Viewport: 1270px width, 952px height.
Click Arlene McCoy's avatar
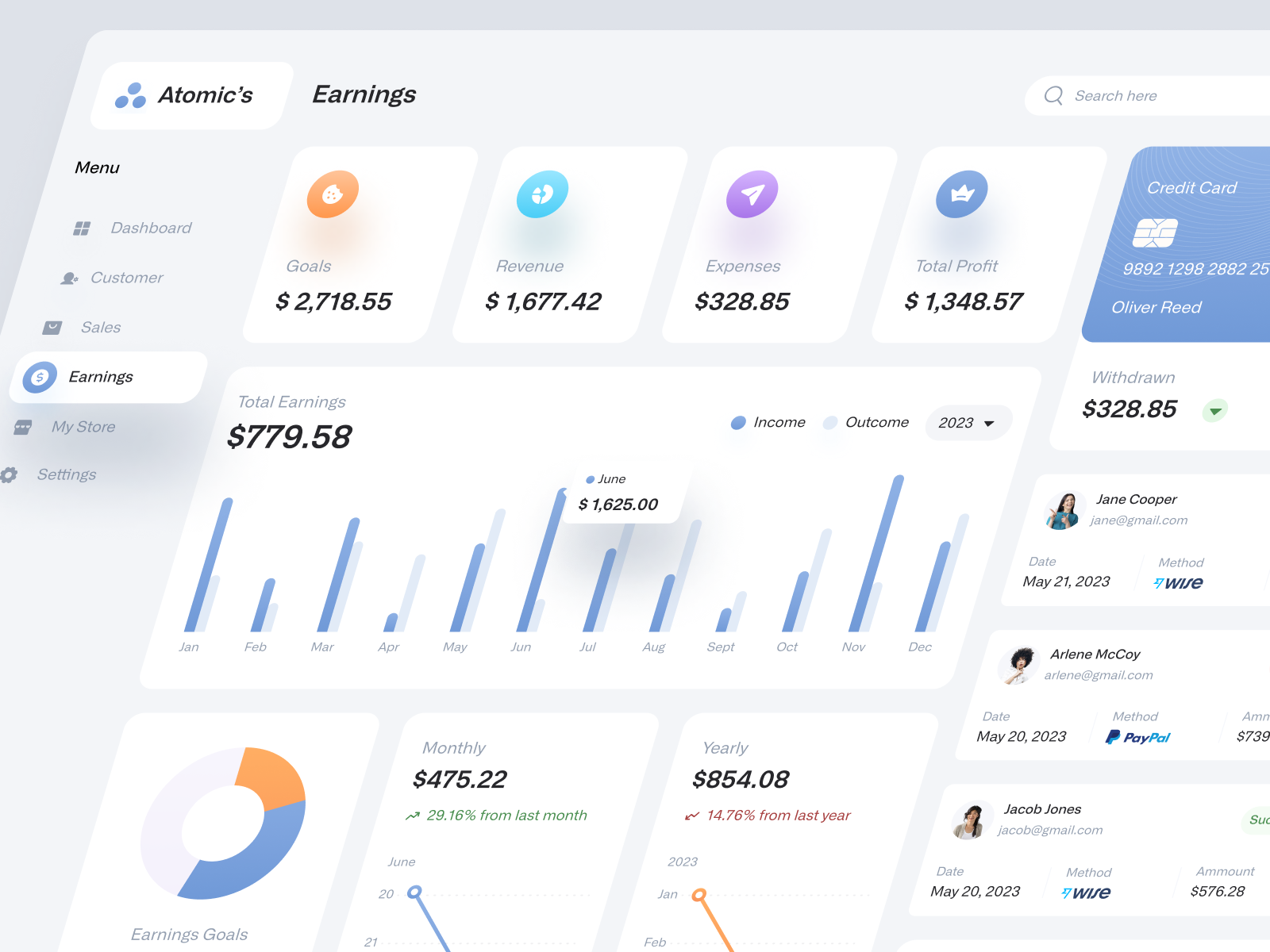1018,665
